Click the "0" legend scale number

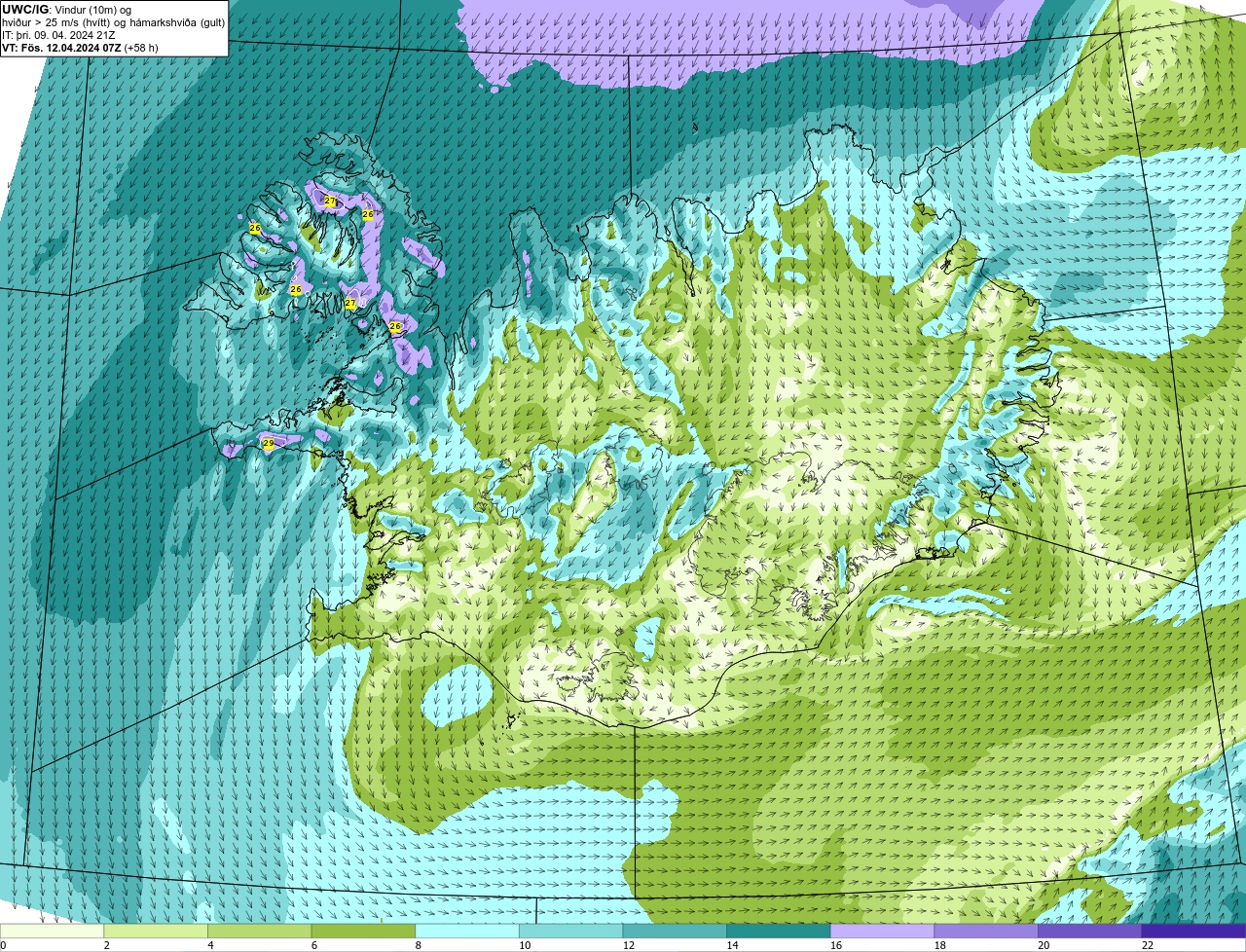[x=3, y=945]
